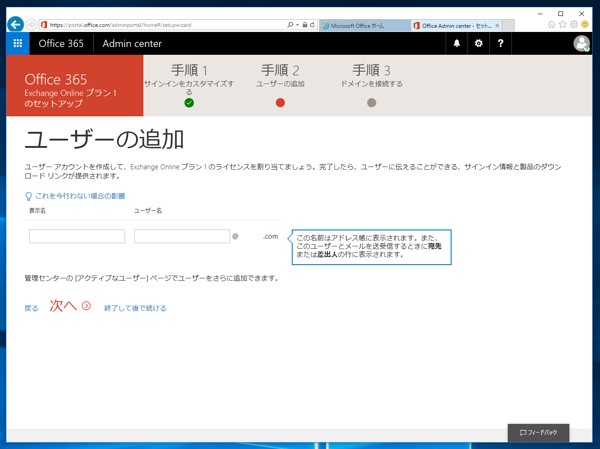Click the smiley feedback icon in browser
Image resolution: width=600 pixels, height=449 pixels.
pos(585,24)
